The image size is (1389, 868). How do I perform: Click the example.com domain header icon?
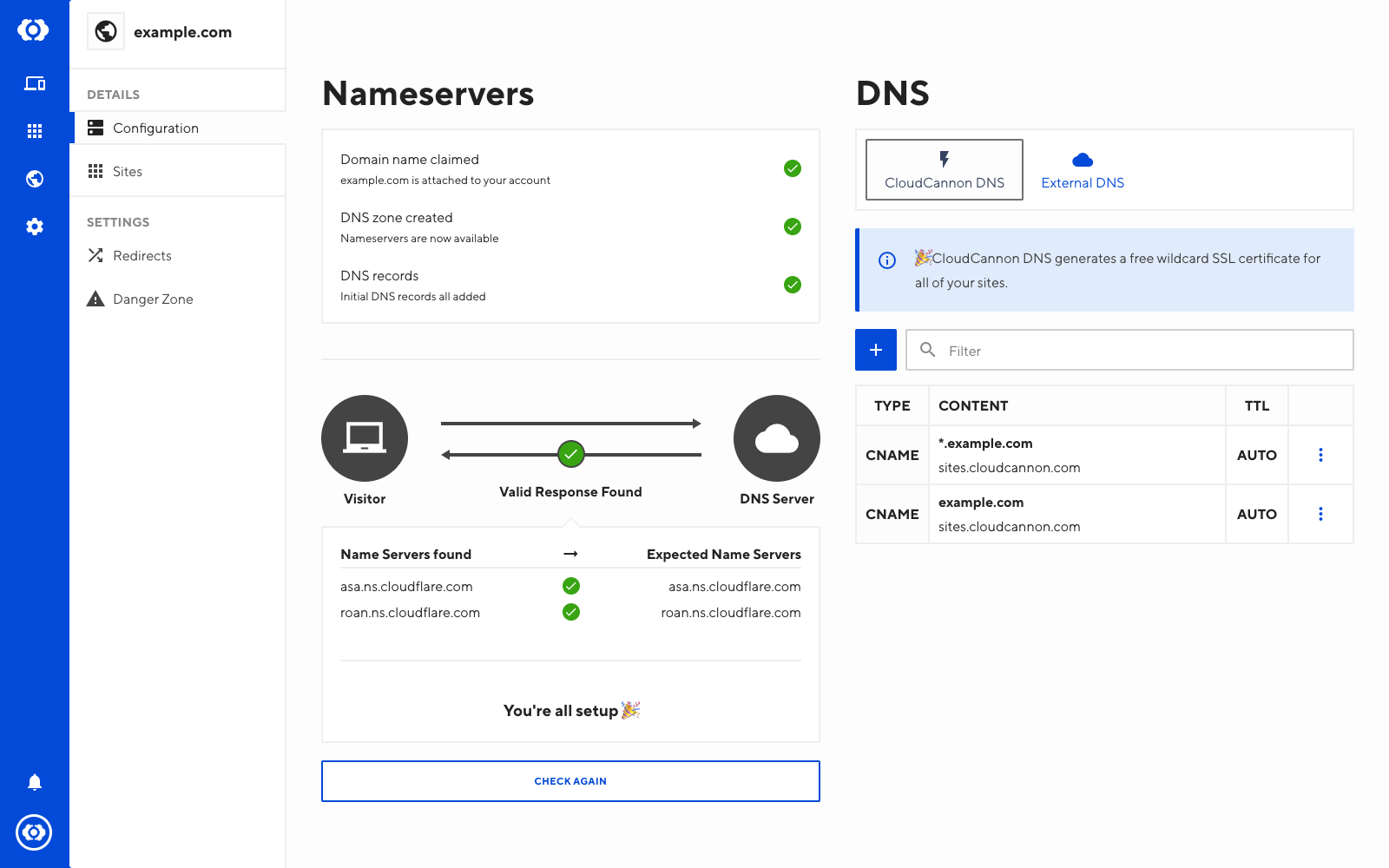(x=106, y=32)
